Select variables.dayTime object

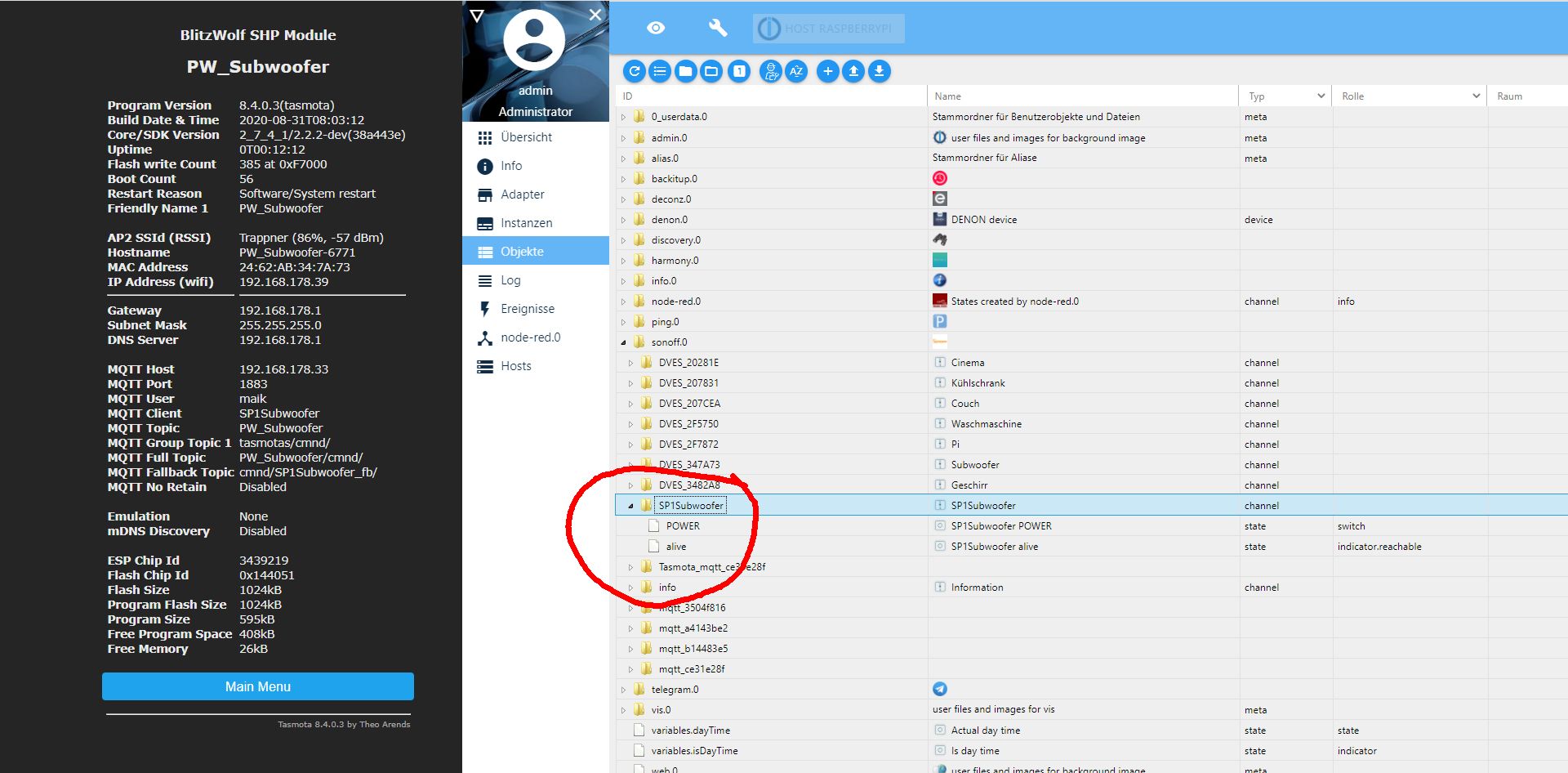[691, 731]
